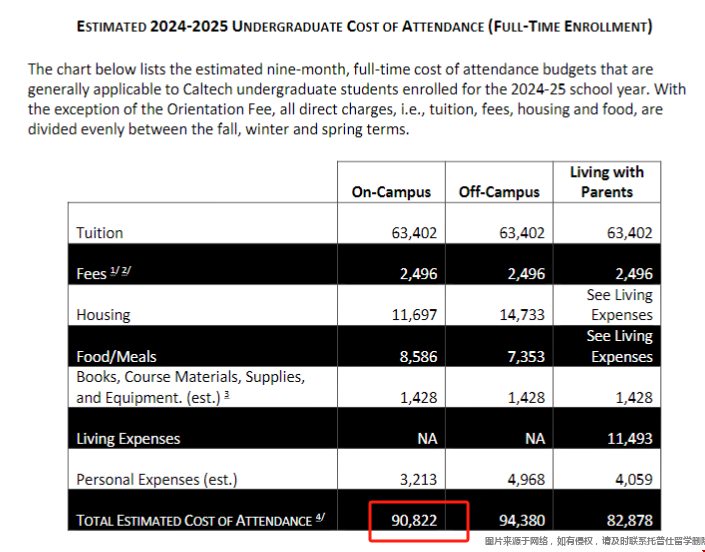
Task: Click Off-Campus Housing value 14,733
Action: point(522,315)
